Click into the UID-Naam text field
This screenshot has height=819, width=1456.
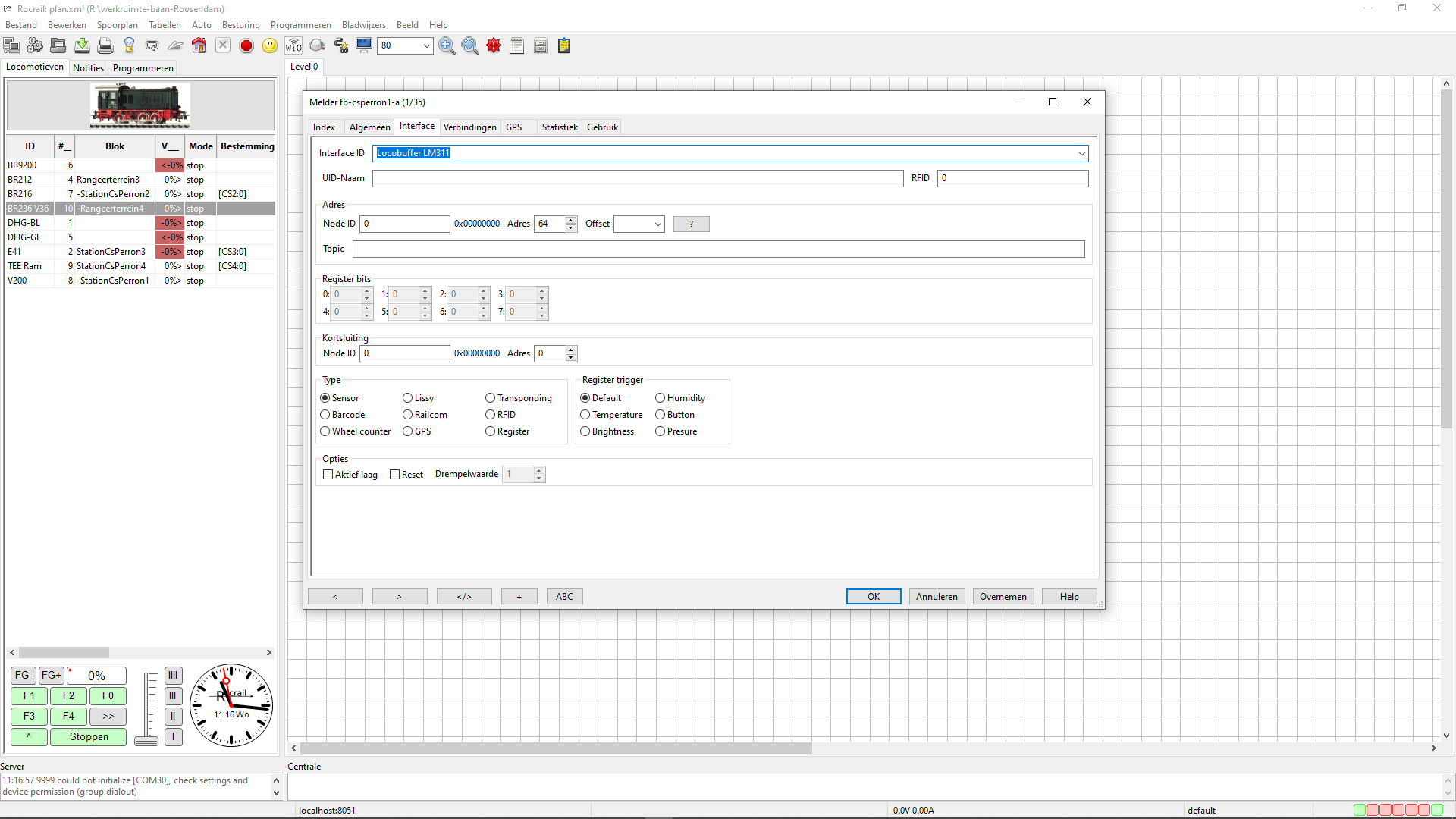[x=637, y=179]
